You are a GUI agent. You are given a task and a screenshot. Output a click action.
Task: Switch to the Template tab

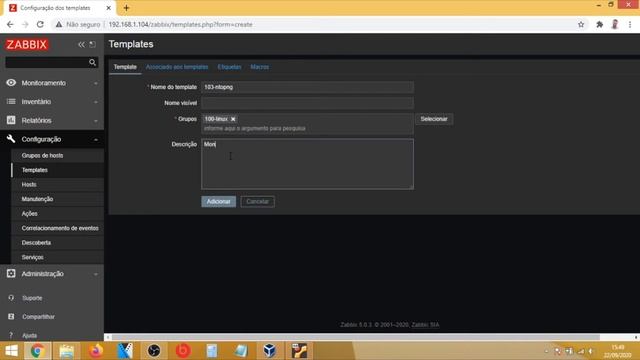(125, 67)
